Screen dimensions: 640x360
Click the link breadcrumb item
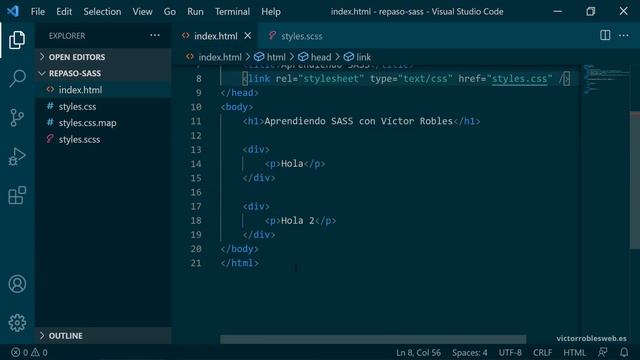[x=363, y=57]
